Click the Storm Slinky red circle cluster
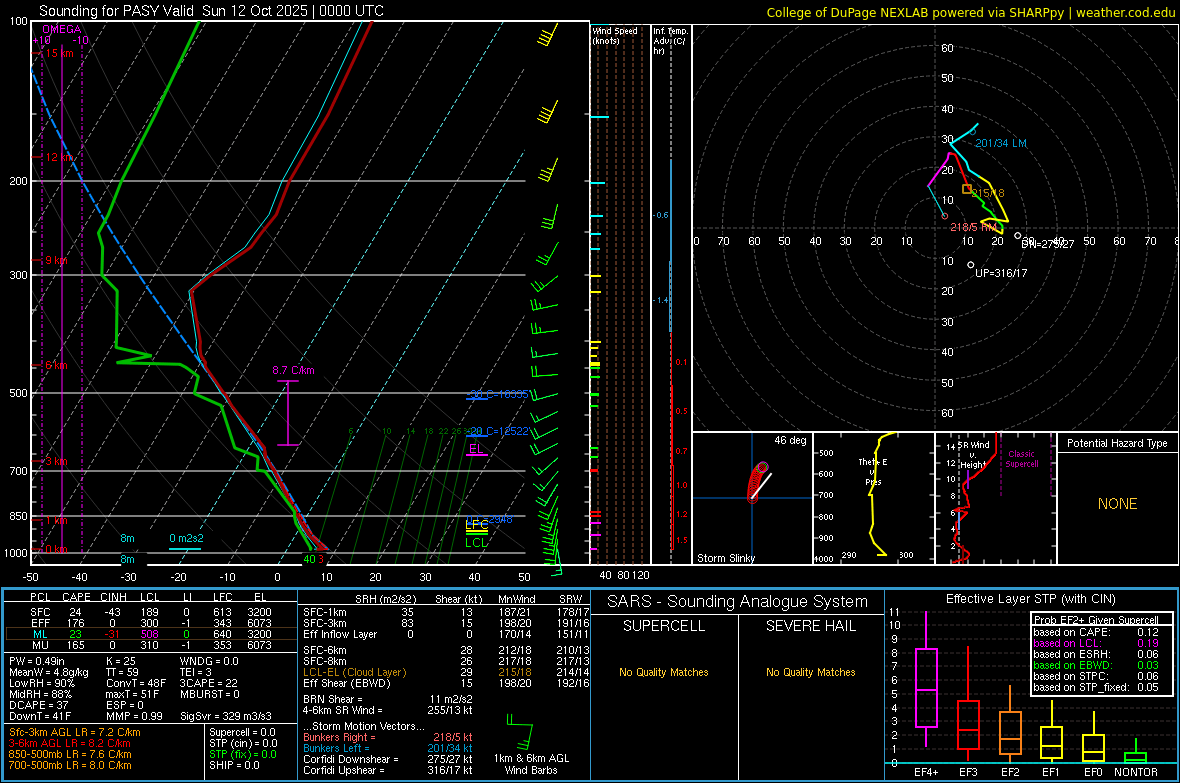This screenshot has height=783, width=1180. point(756,482)
